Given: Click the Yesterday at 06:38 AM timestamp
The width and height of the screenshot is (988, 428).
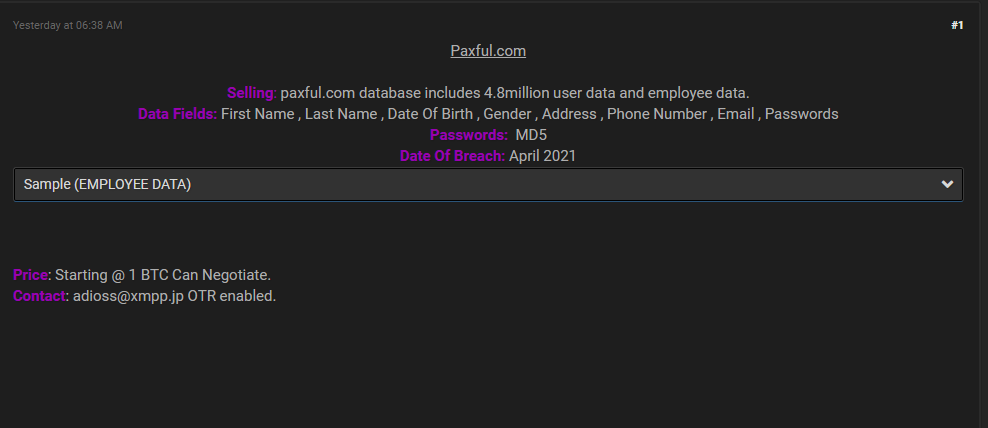Looking at the screenshot, I should [67, 25].
